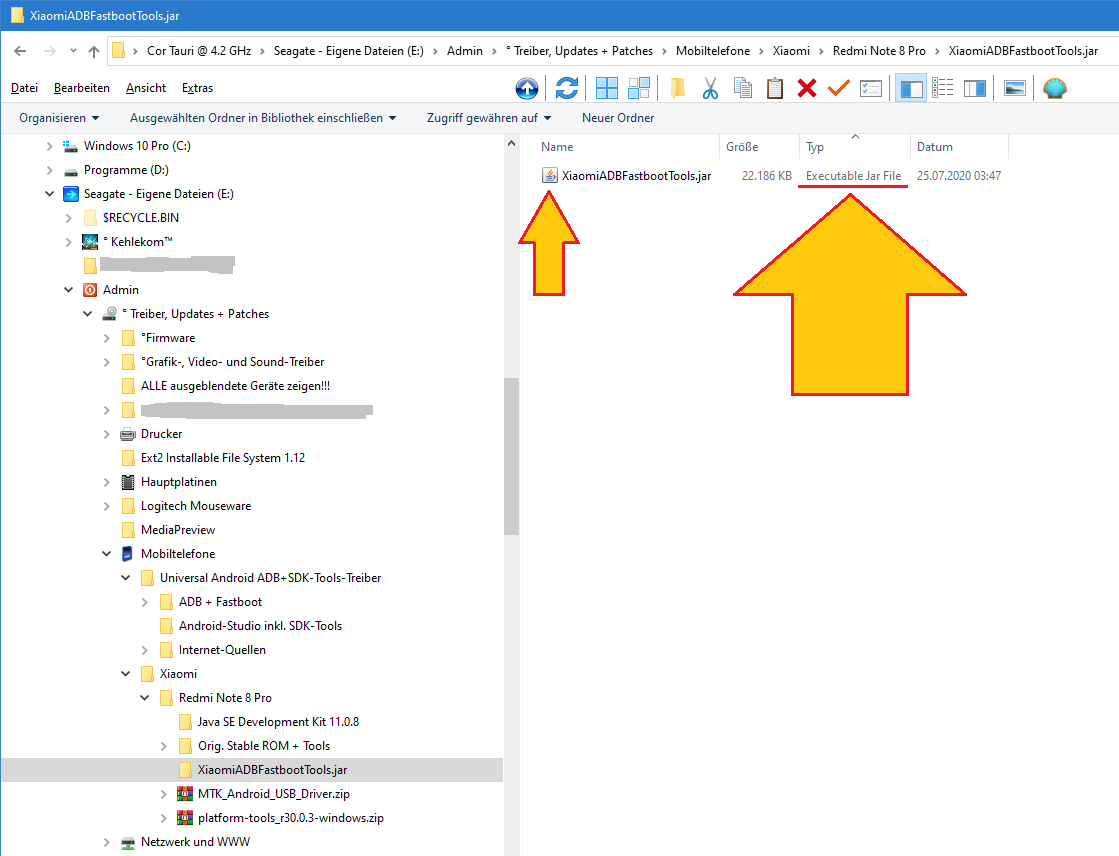
Task: Click the landscape picture toolbar icon
Action: coord(1014,89)
